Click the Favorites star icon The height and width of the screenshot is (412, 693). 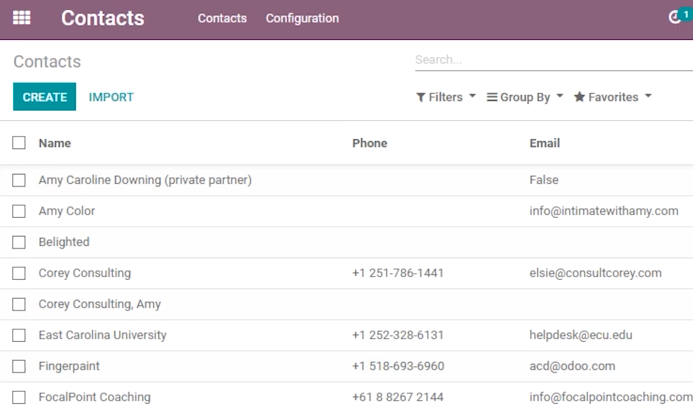click(579, 96)
